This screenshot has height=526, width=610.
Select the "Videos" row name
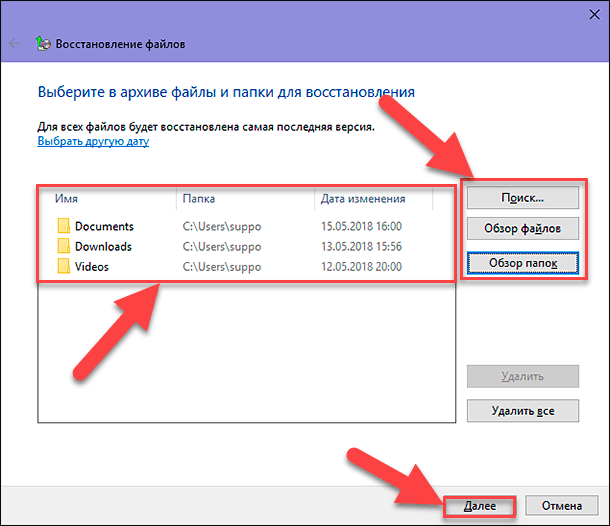point(91,267)
